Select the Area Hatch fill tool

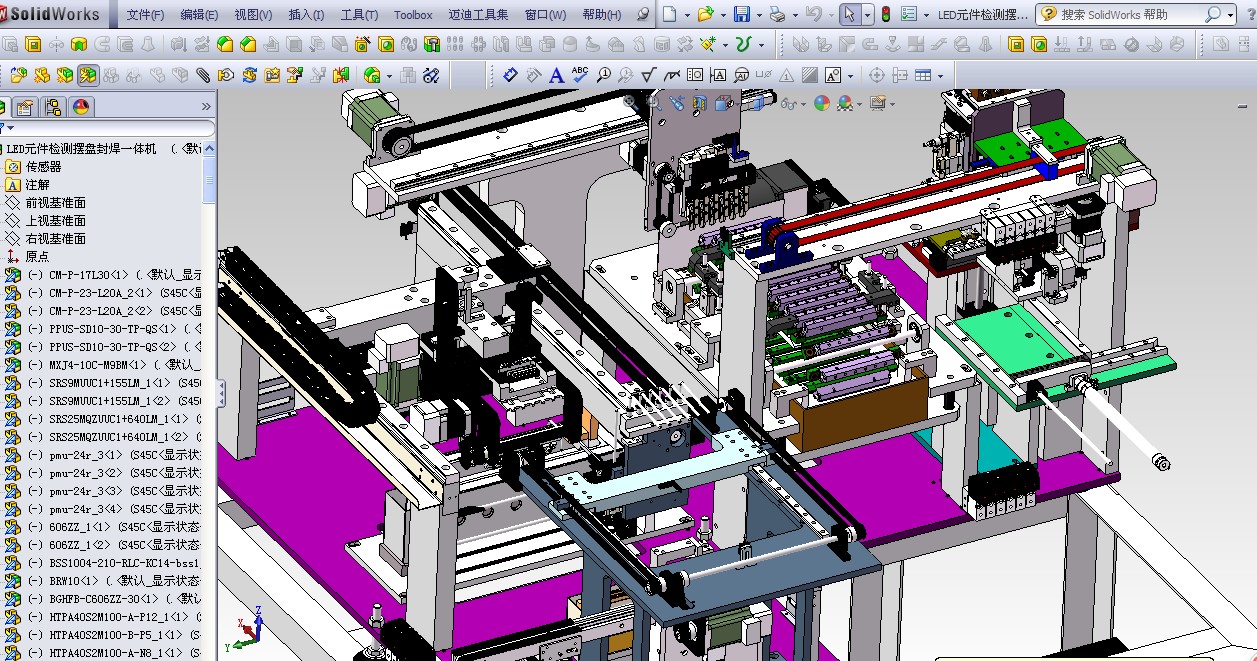808,75
